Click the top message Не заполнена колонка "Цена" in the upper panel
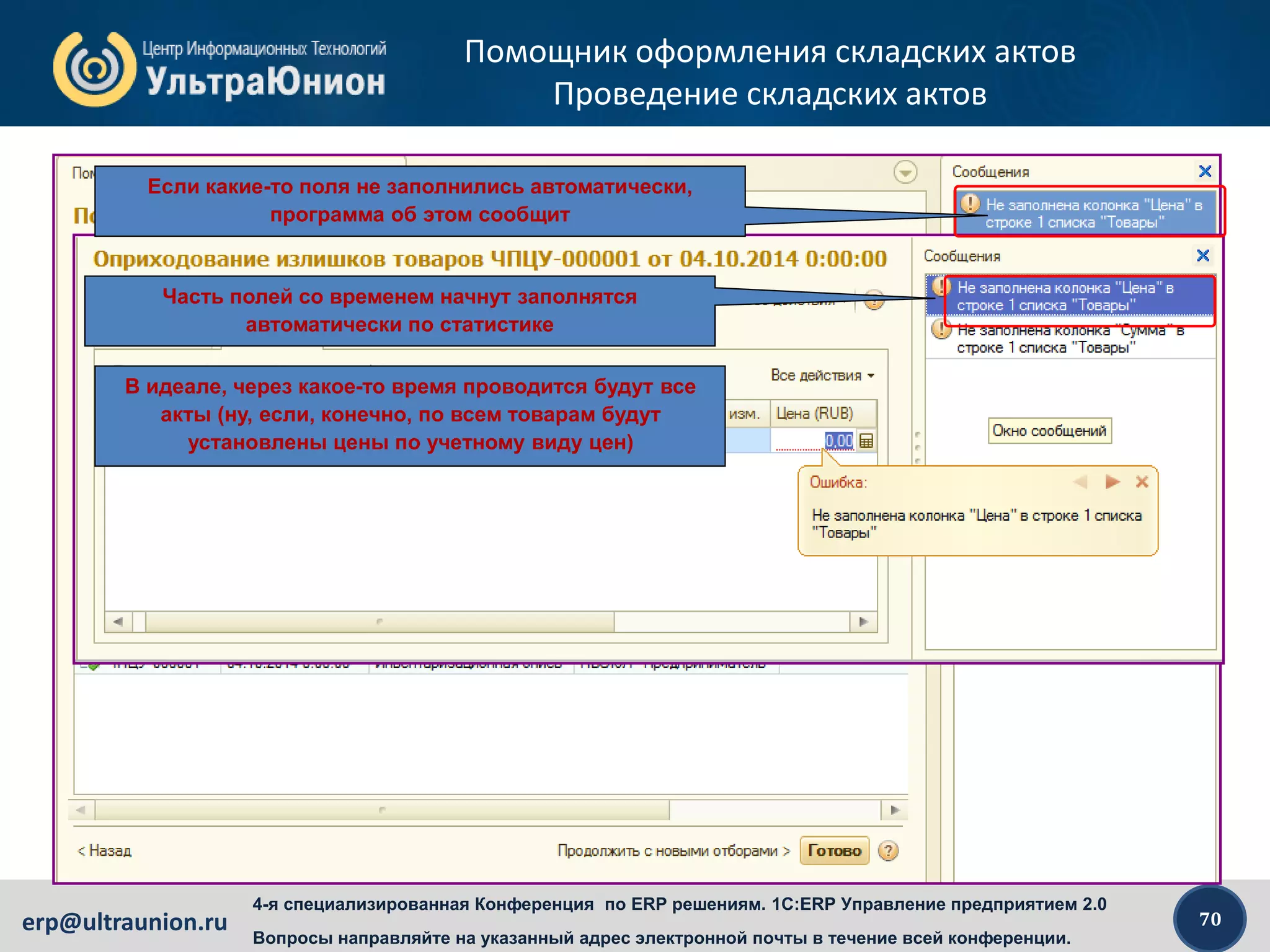The height and width of the screenshot is (952, 1270). [x=1087, y=213]
